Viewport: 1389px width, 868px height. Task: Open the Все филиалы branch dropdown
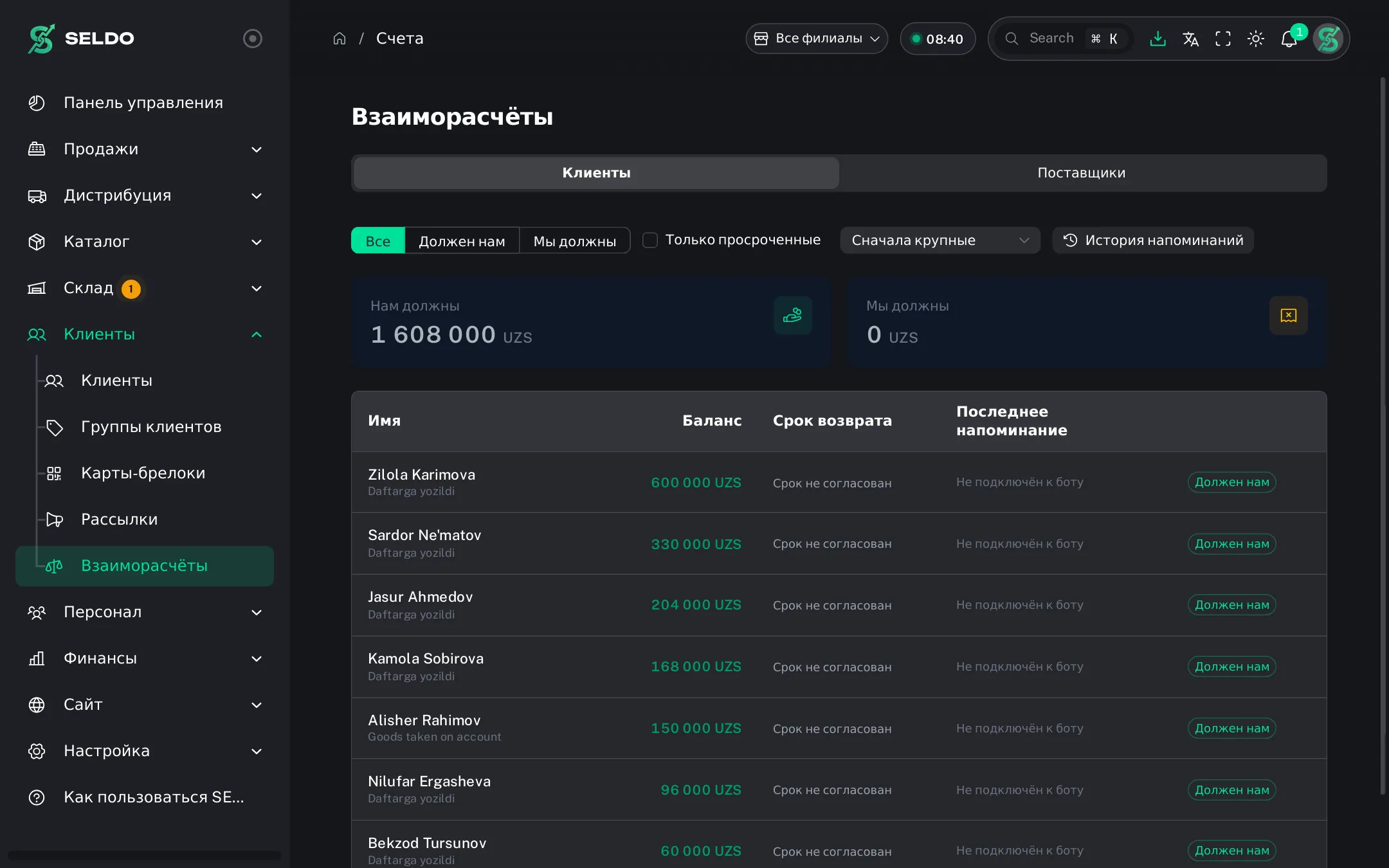click(817, 39)
